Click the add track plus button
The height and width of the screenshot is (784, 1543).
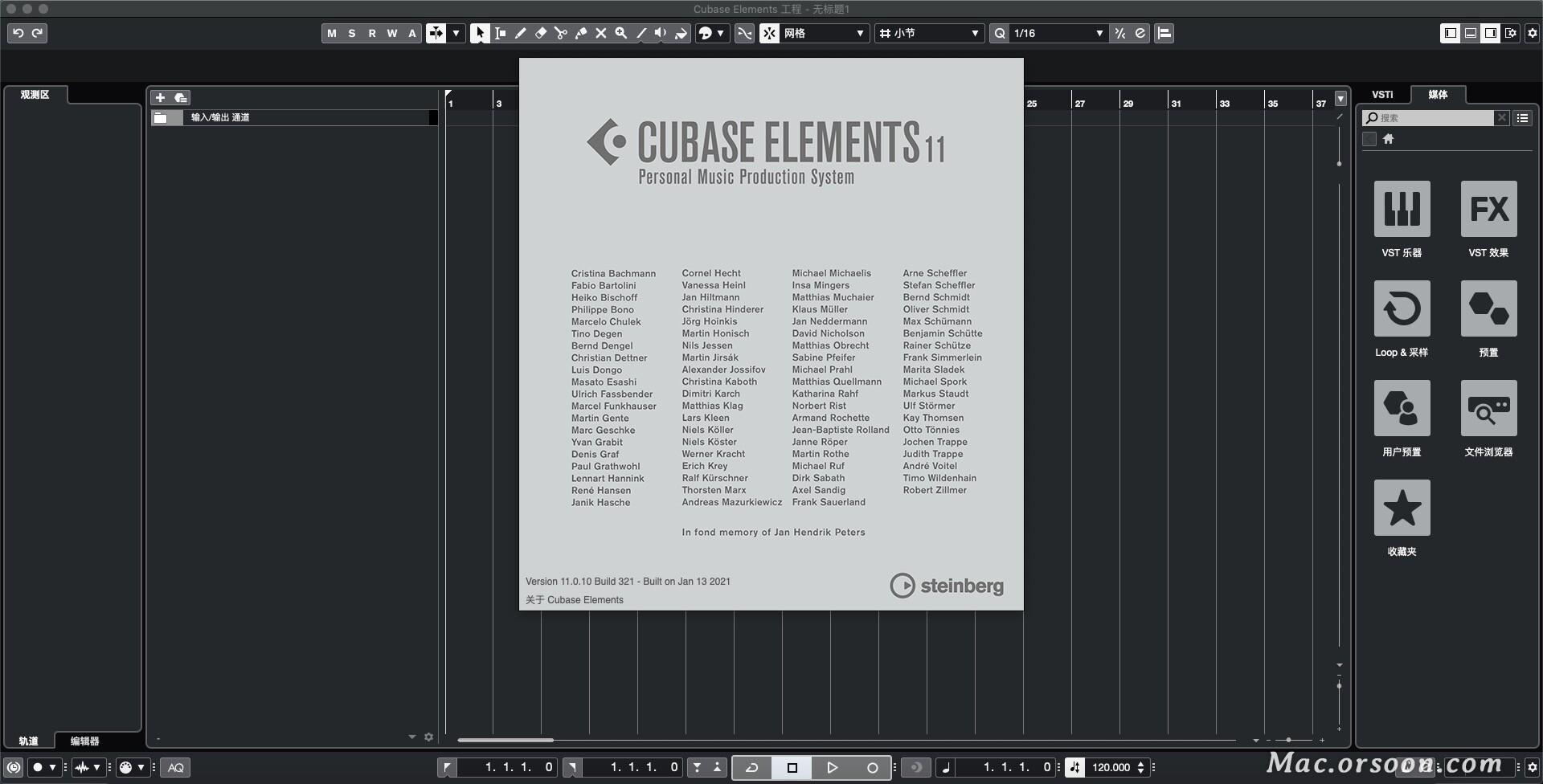(x=160, y=97)
